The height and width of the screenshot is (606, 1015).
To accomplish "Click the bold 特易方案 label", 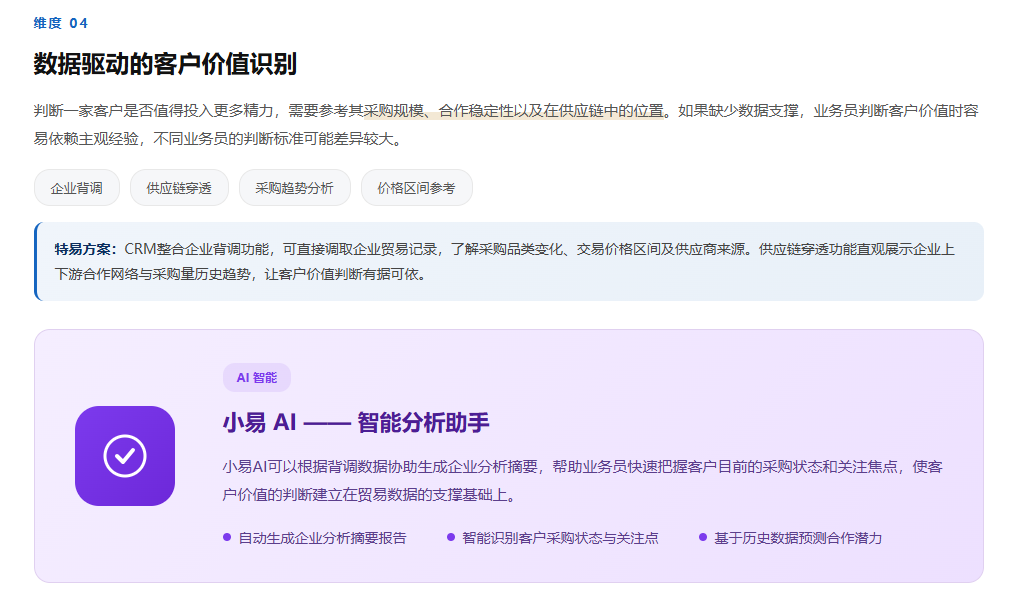I will (85, 249).
